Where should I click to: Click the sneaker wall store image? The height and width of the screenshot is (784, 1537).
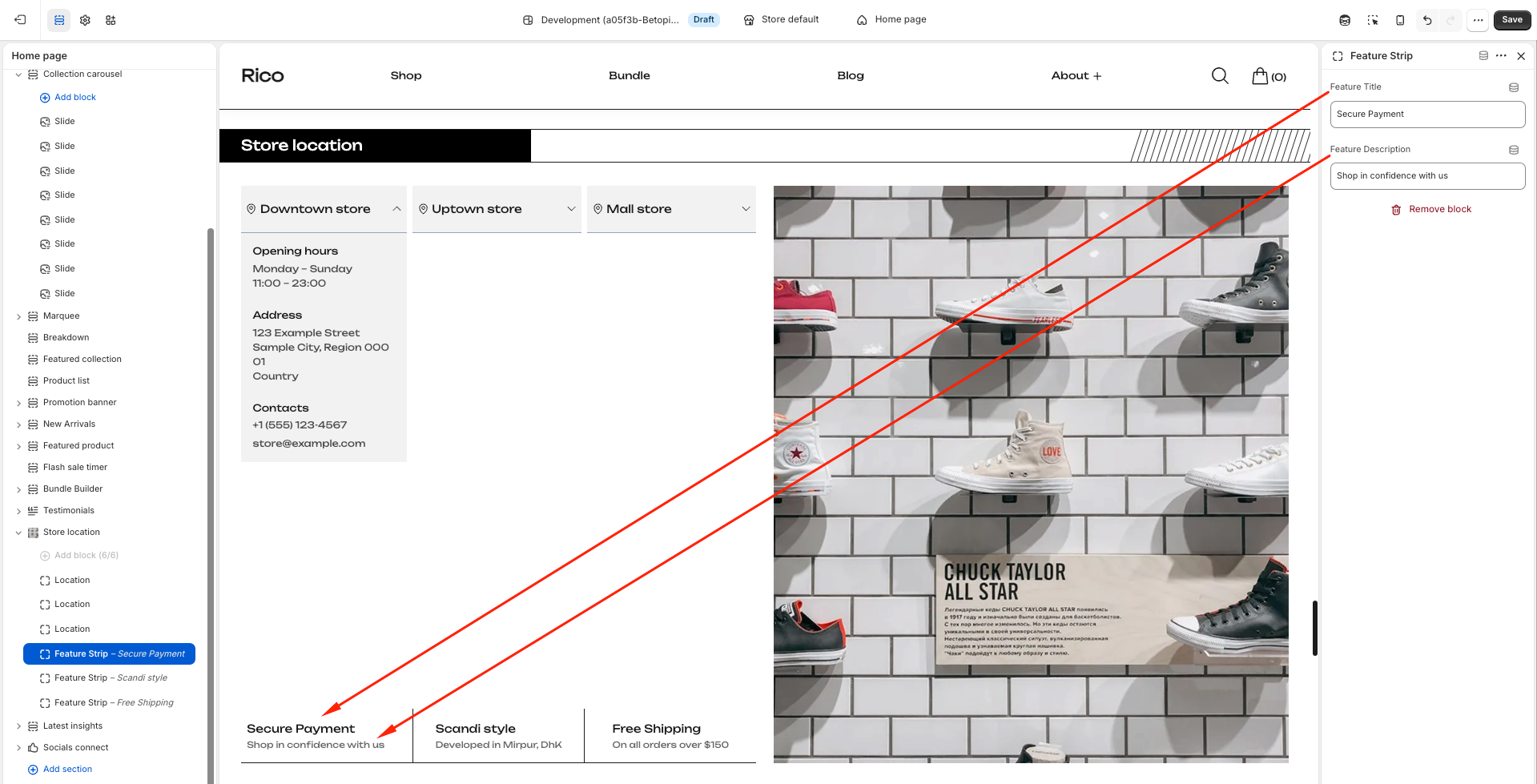pyautogui.click(x=1031, y=474)
